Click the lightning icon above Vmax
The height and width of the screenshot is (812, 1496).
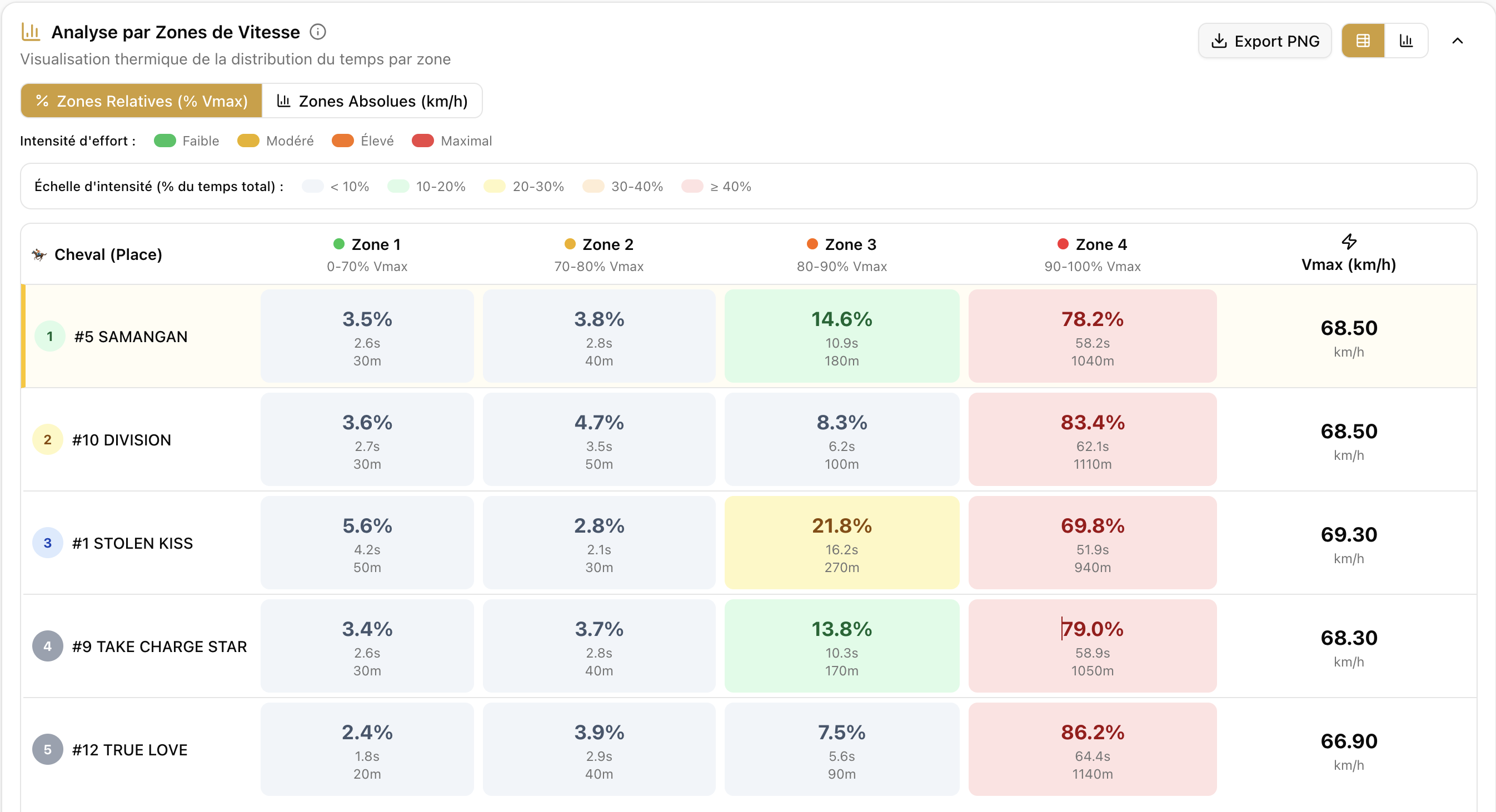(x=1349, y=242)
